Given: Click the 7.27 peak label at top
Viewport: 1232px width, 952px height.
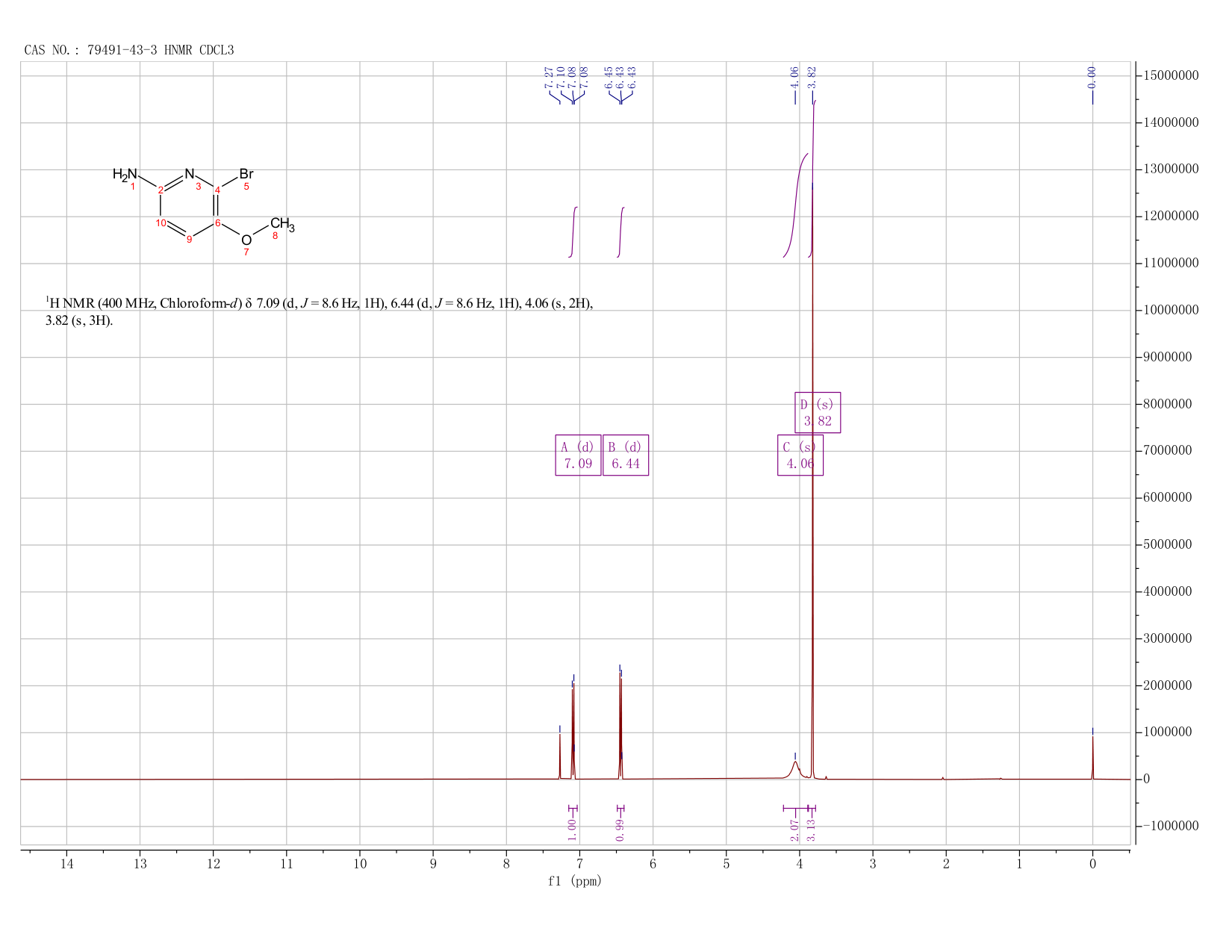Looking at the screenshot, I should pyautogui.click(x=550, y=77).
